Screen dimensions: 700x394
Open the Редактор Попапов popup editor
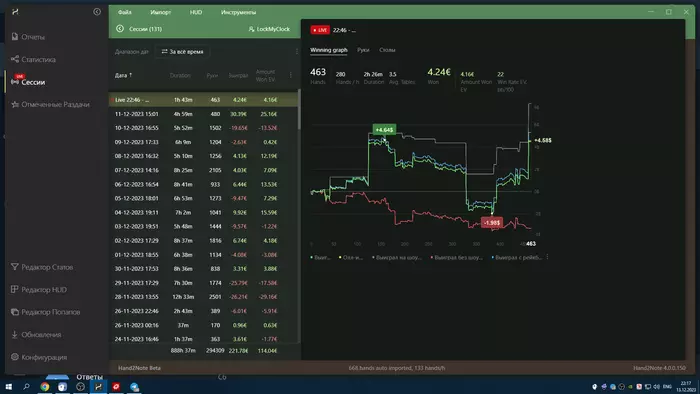[x=45, y=311]
